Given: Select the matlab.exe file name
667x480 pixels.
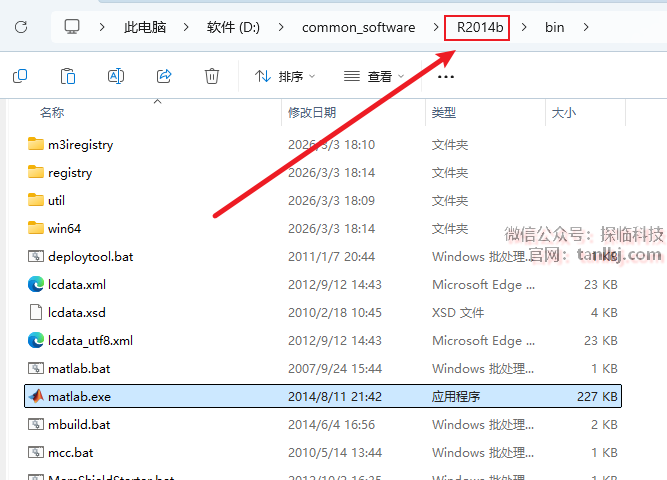Looking at the screenshot, I should (x=79, y=397).
